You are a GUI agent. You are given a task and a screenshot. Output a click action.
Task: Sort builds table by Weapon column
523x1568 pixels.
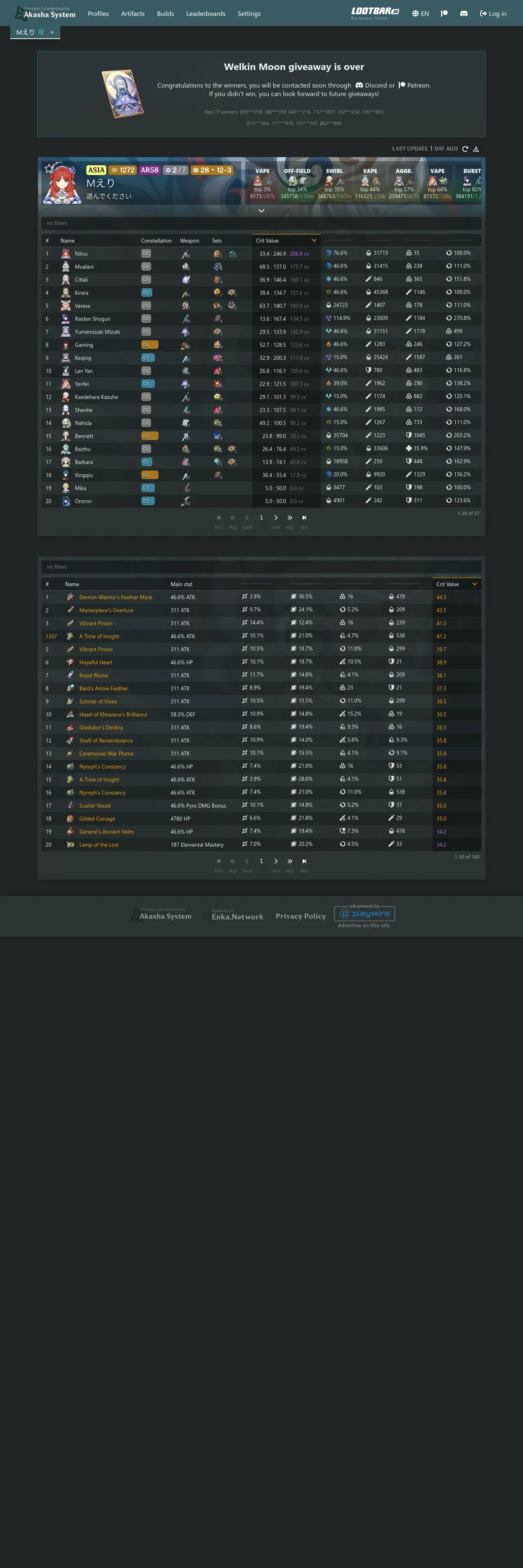tap(189, 241)
